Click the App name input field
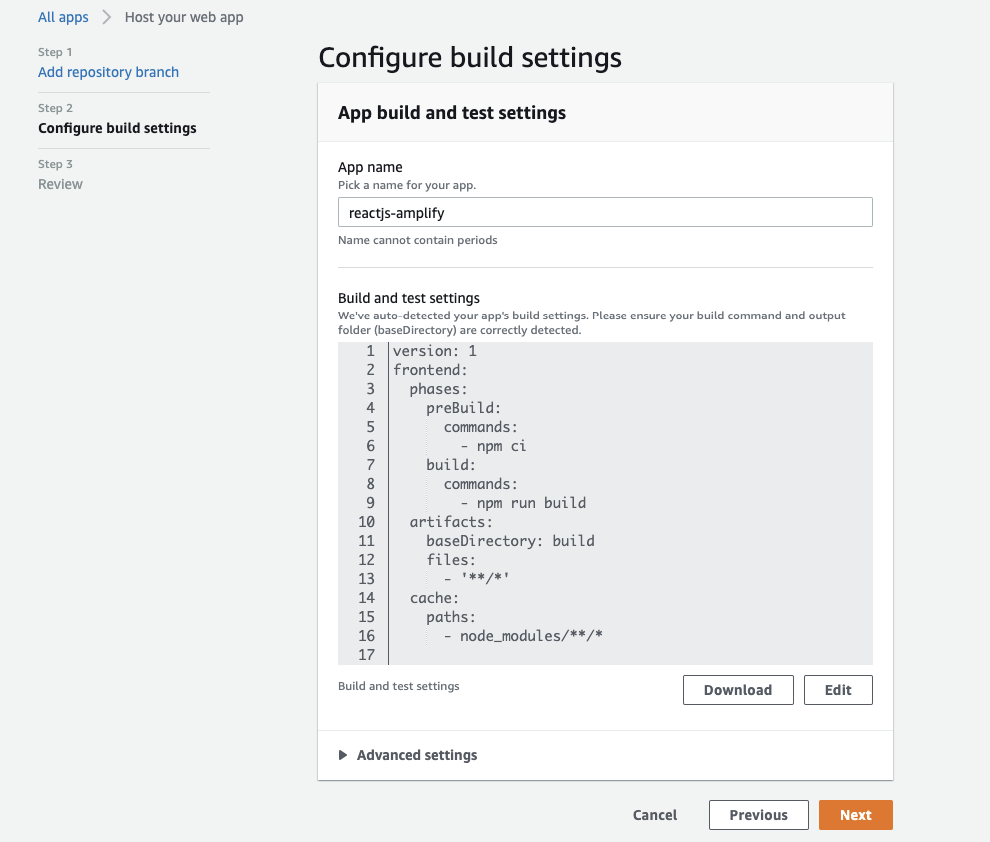 click(605, 212)
